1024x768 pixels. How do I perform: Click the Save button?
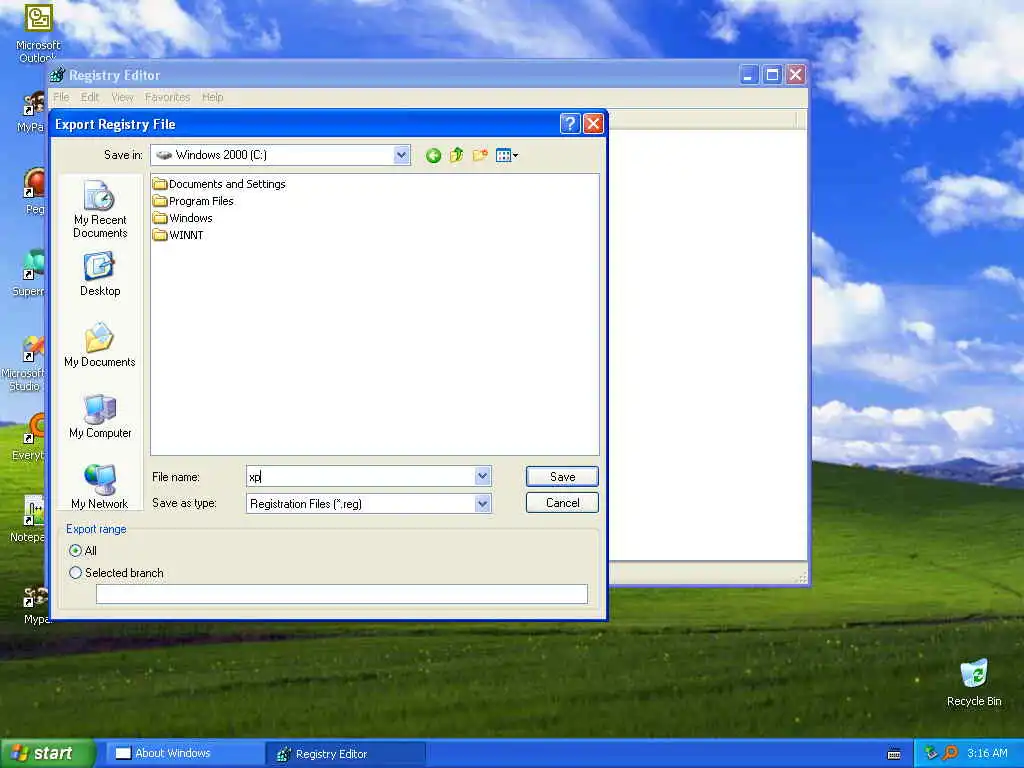(x=562, y=477)
